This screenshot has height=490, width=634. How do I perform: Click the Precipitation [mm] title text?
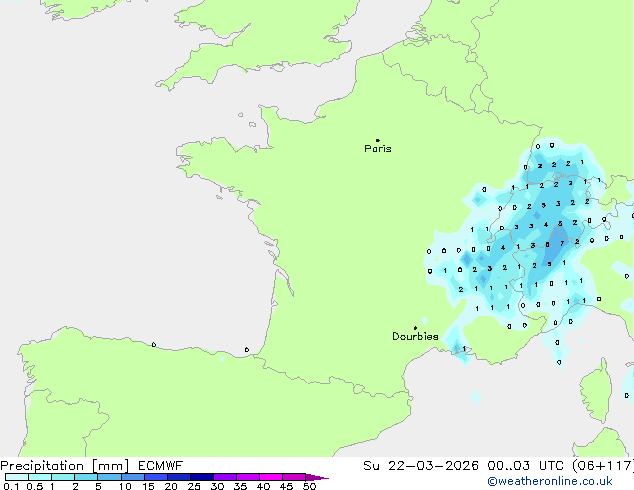pos(65,466)
